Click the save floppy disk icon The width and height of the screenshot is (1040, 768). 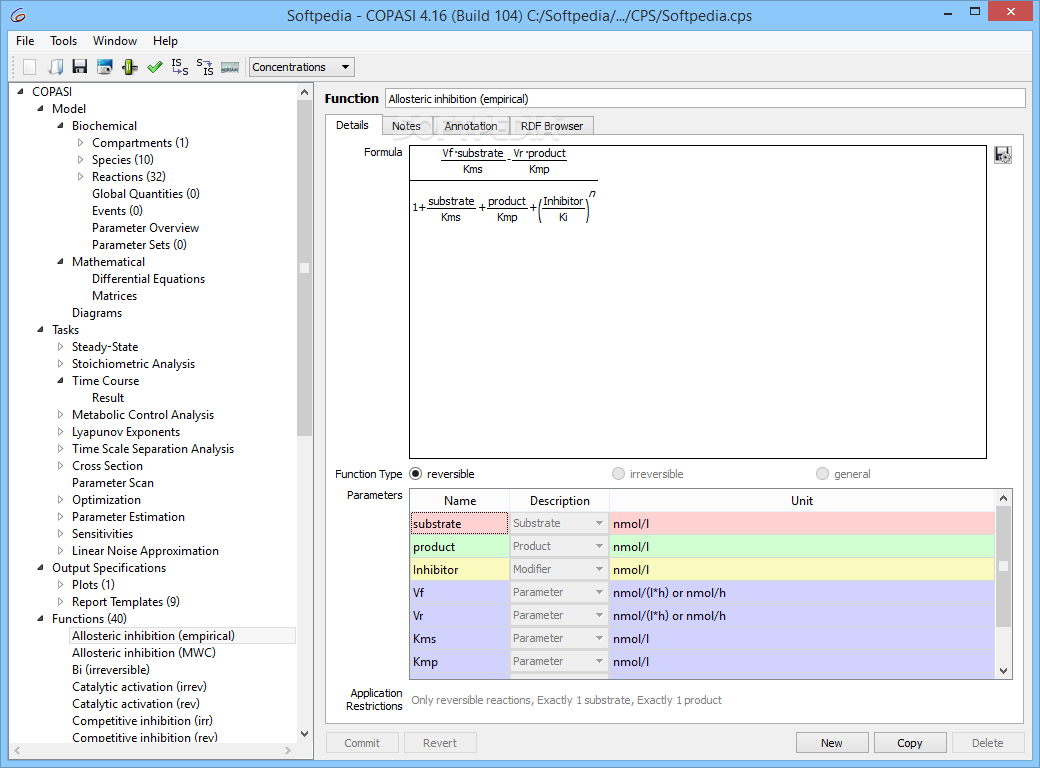(x=80, y=67)
